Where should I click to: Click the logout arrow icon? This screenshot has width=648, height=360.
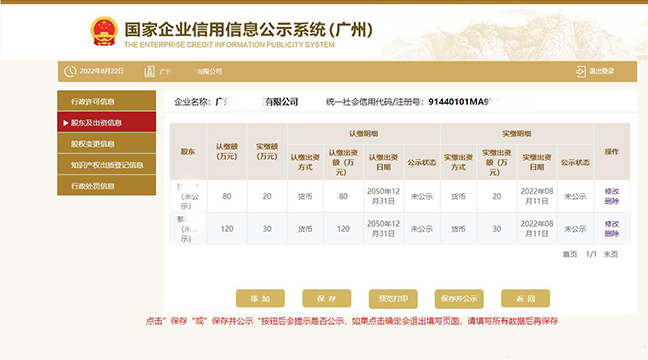(x=581, y=72)
